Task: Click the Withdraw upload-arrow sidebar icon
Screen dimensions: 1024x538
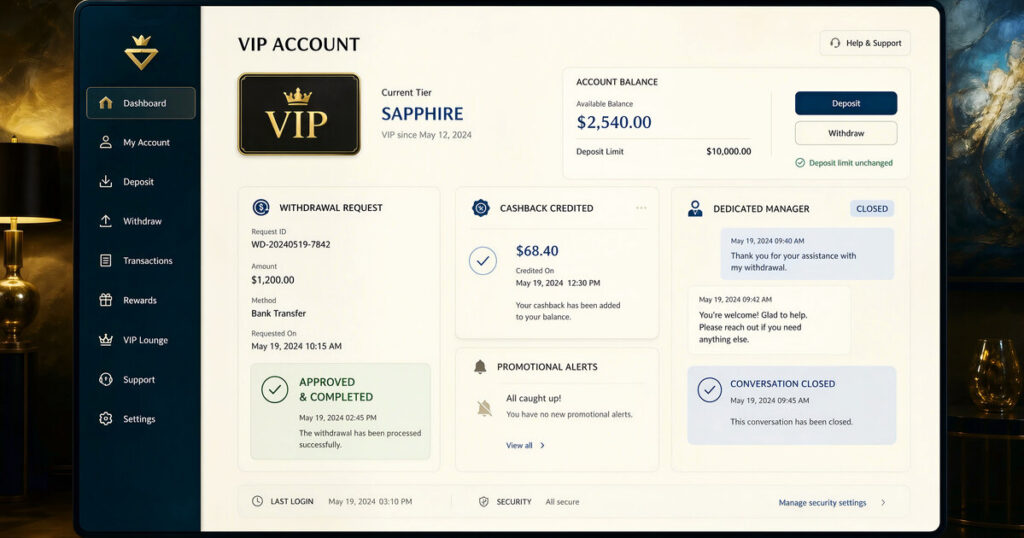Action: 106,221
